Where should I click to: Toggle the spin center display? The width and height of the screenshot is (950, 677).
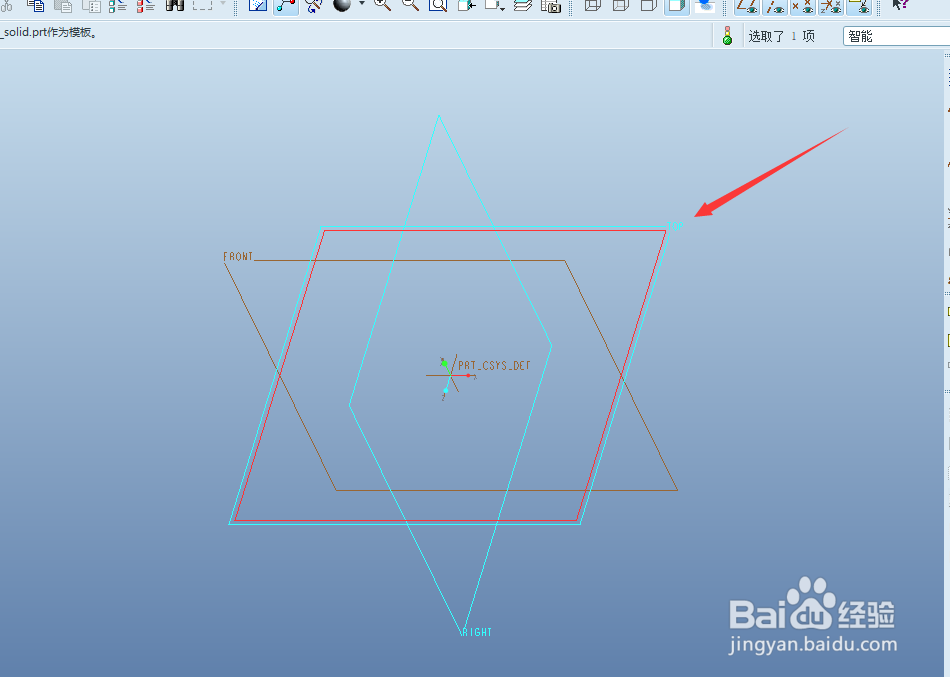[286, 5]
